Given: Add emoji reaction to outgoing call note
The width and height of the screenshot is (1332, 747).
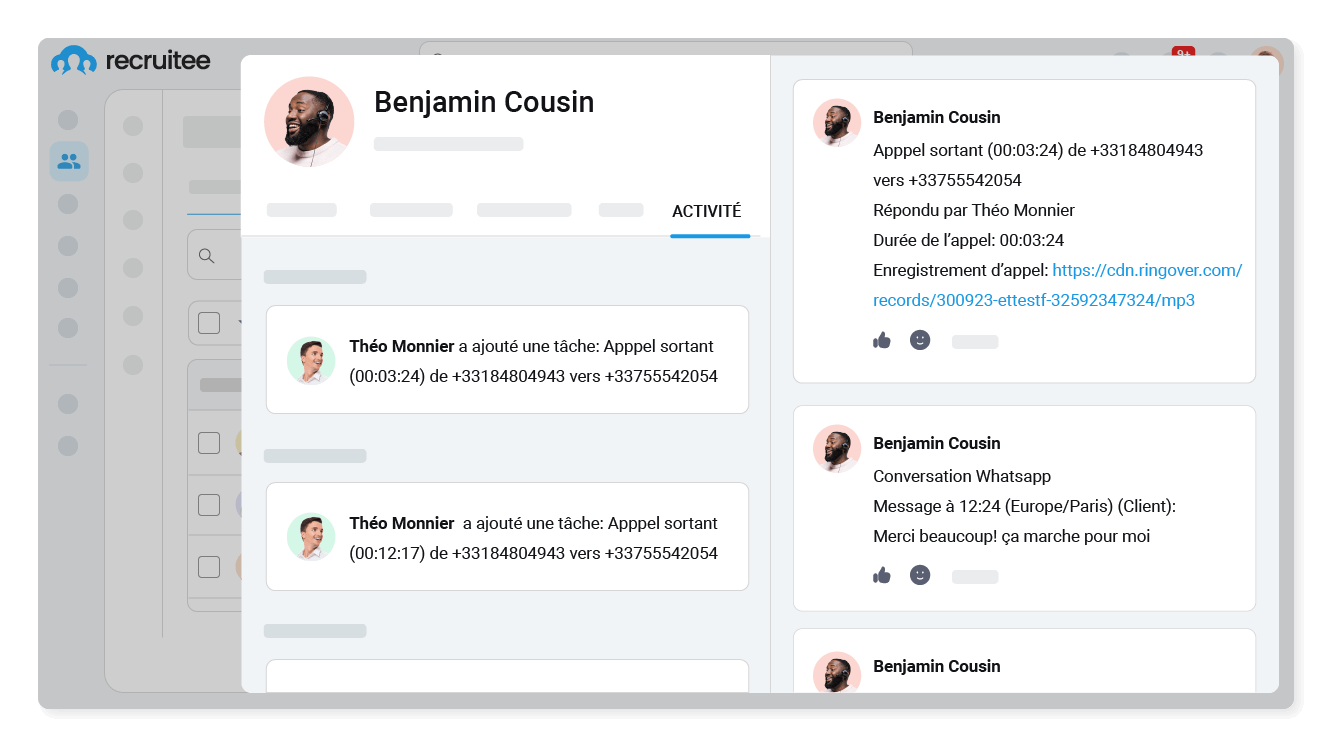Looking at the screenshot, I should (920, 341).
